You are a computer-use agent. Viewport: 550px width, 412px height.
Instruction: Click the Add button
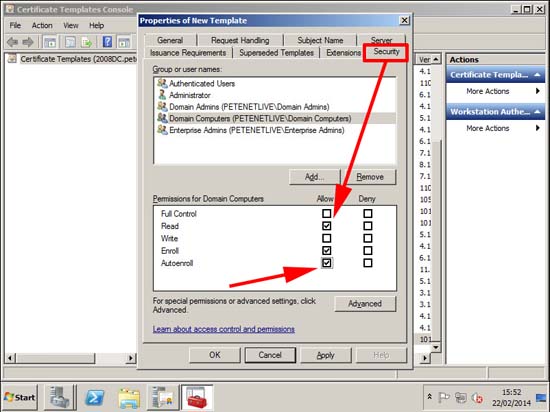click(315, 177)
